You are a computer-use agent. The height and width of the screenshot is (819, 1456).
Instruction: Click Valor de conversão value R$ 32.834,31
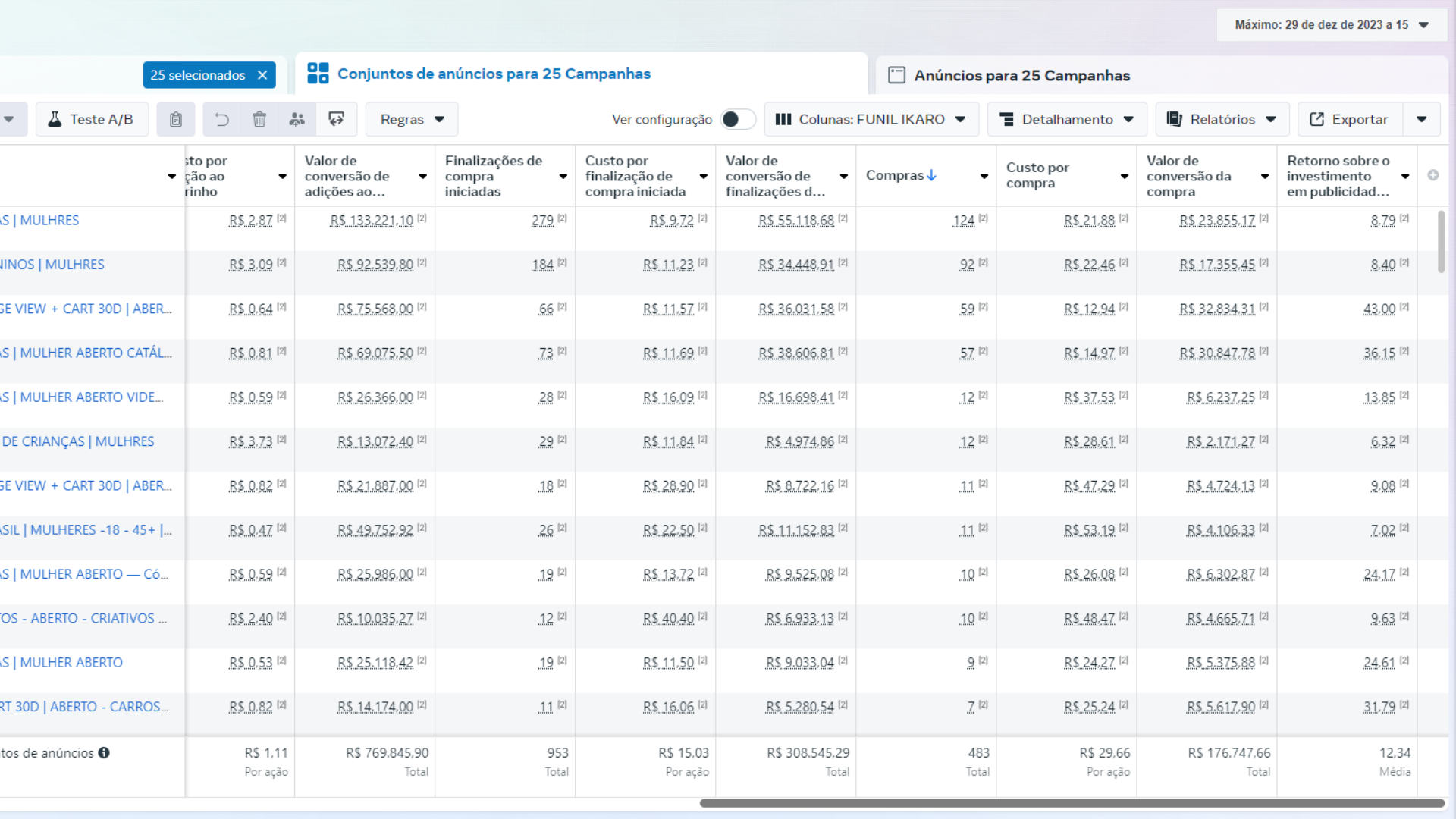1217,309
